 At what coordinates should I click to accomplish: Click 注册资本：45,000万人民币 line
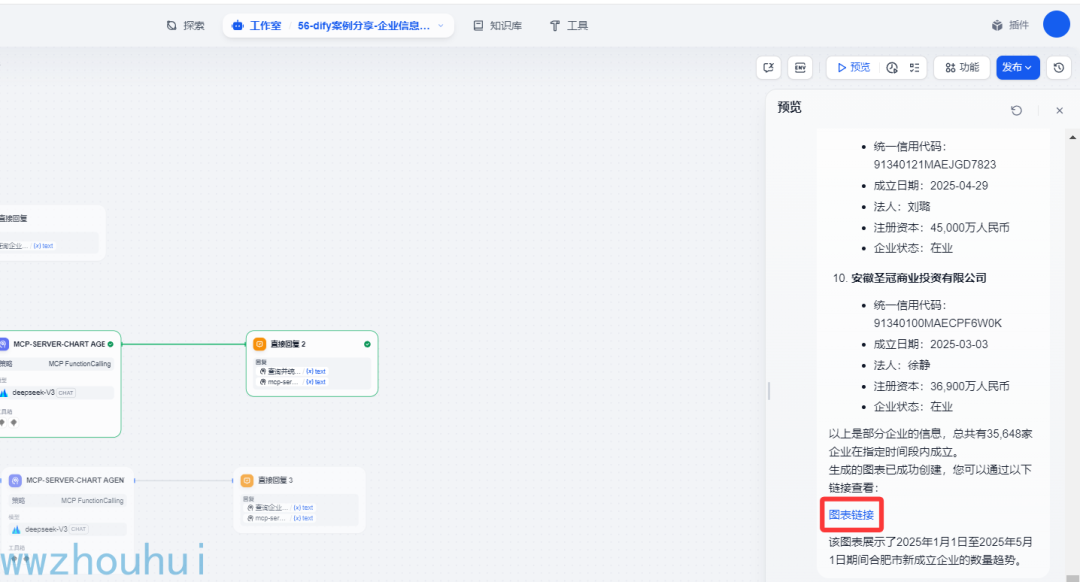click(942, 227)
